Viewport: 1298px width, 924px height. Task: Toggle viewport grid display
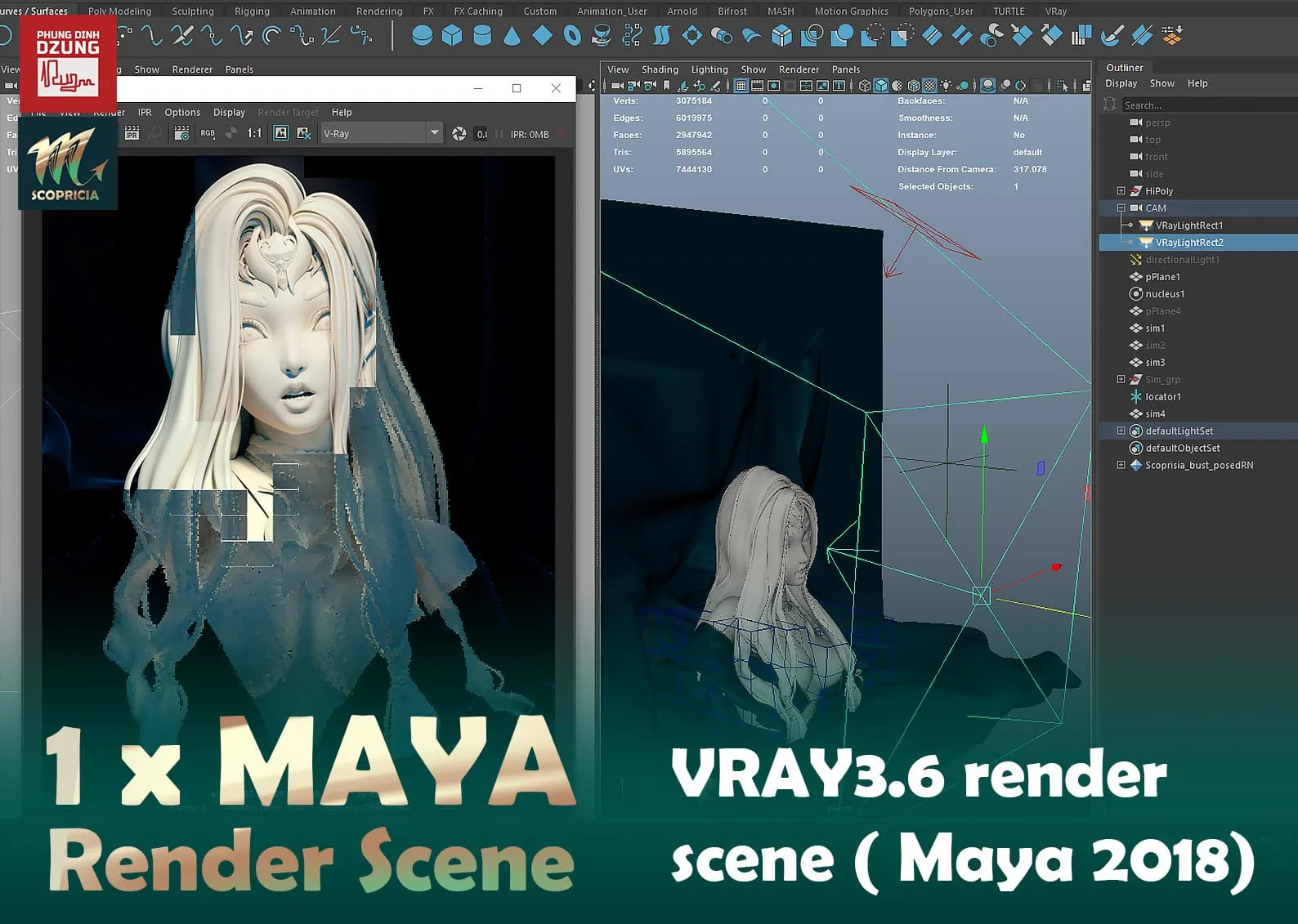(x=741, y=86)
